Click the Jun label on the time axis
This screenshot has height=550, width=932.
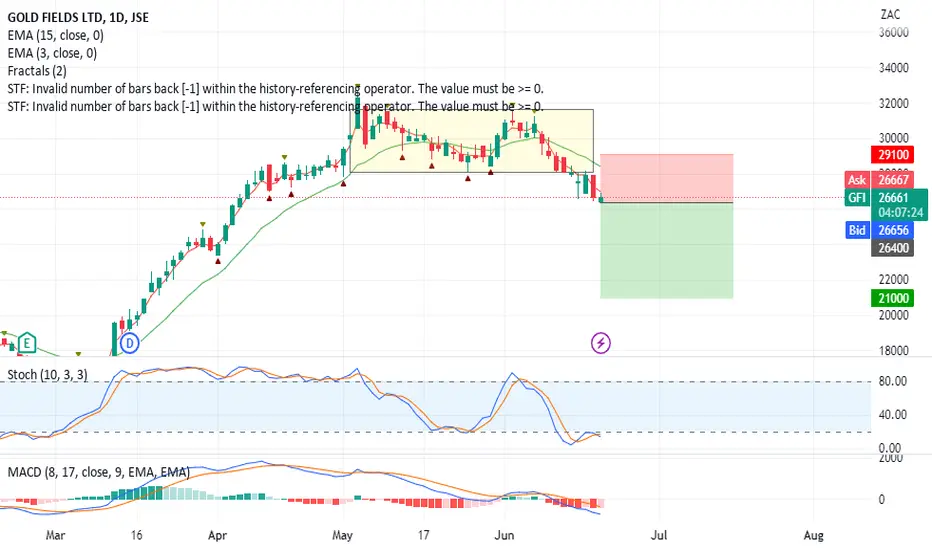504,535
